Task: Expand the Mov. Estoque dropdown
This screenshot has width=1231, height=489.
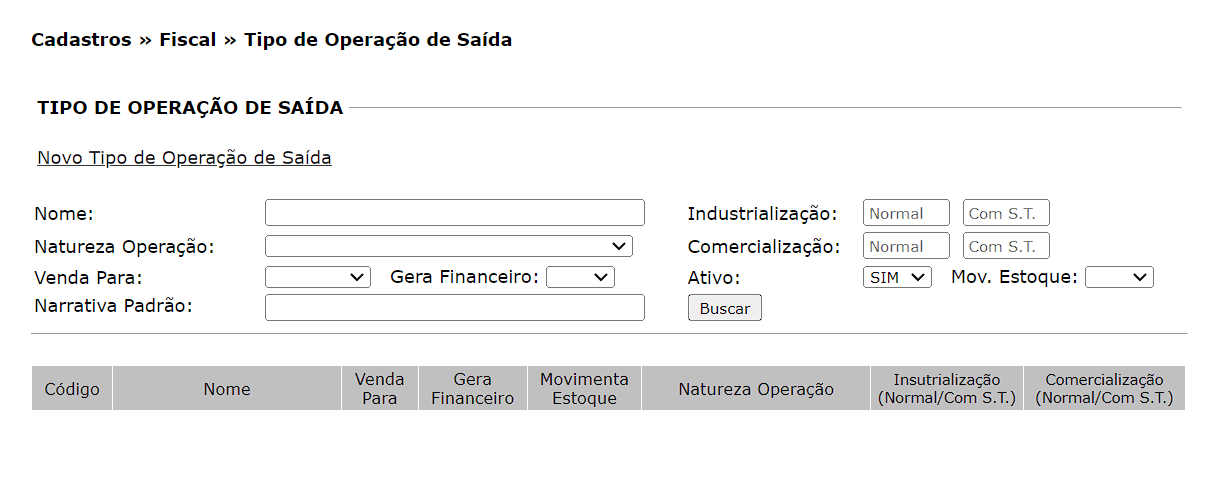Action: click(x=1119, y=277)
